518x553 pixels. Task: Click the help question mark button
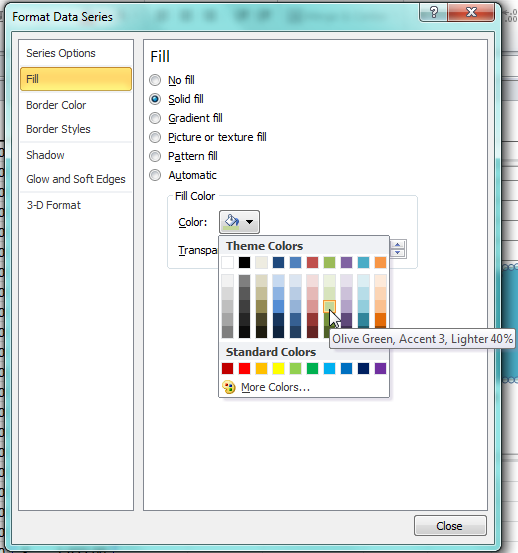[434, 13]
